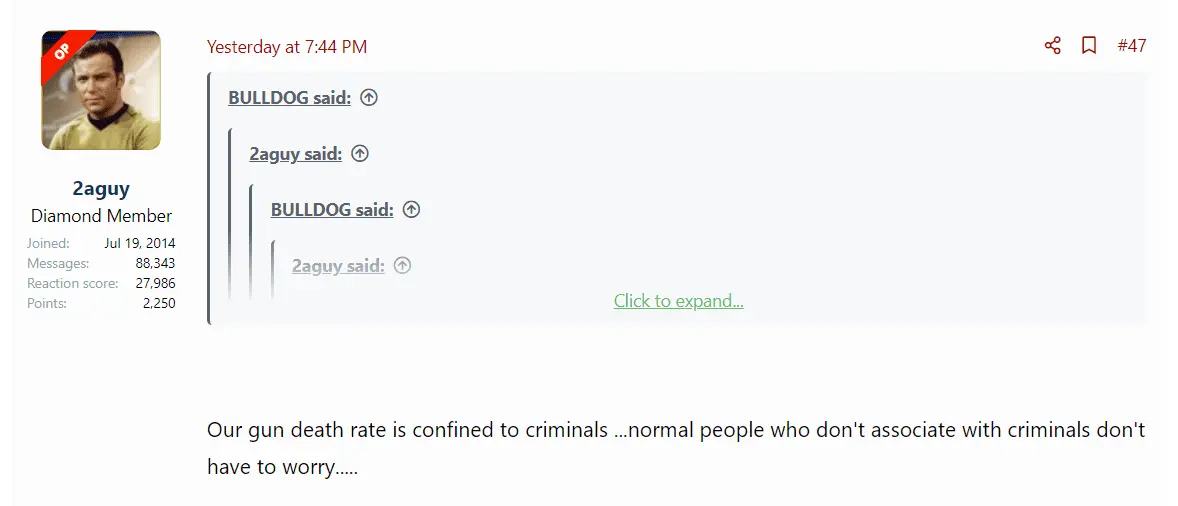Click the up-arrow icon by the faded innermost 2aguy said
The image size is (1178, 506).
pyautogui.click(x=402, y=266)
